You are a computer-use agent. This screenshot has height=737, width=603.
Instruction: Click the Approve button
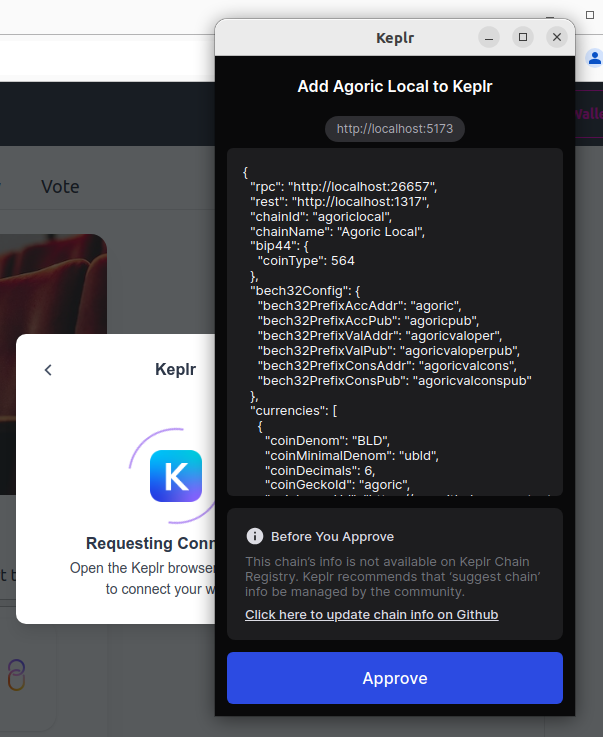click(x=395, y=678)
